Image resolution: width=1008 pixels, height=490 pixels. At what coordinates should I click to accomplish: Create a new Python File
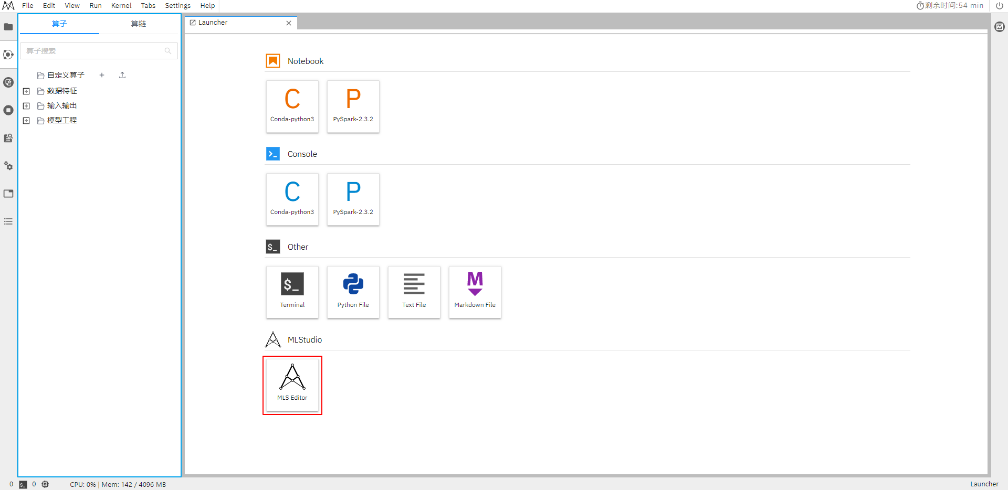(353, 292)
